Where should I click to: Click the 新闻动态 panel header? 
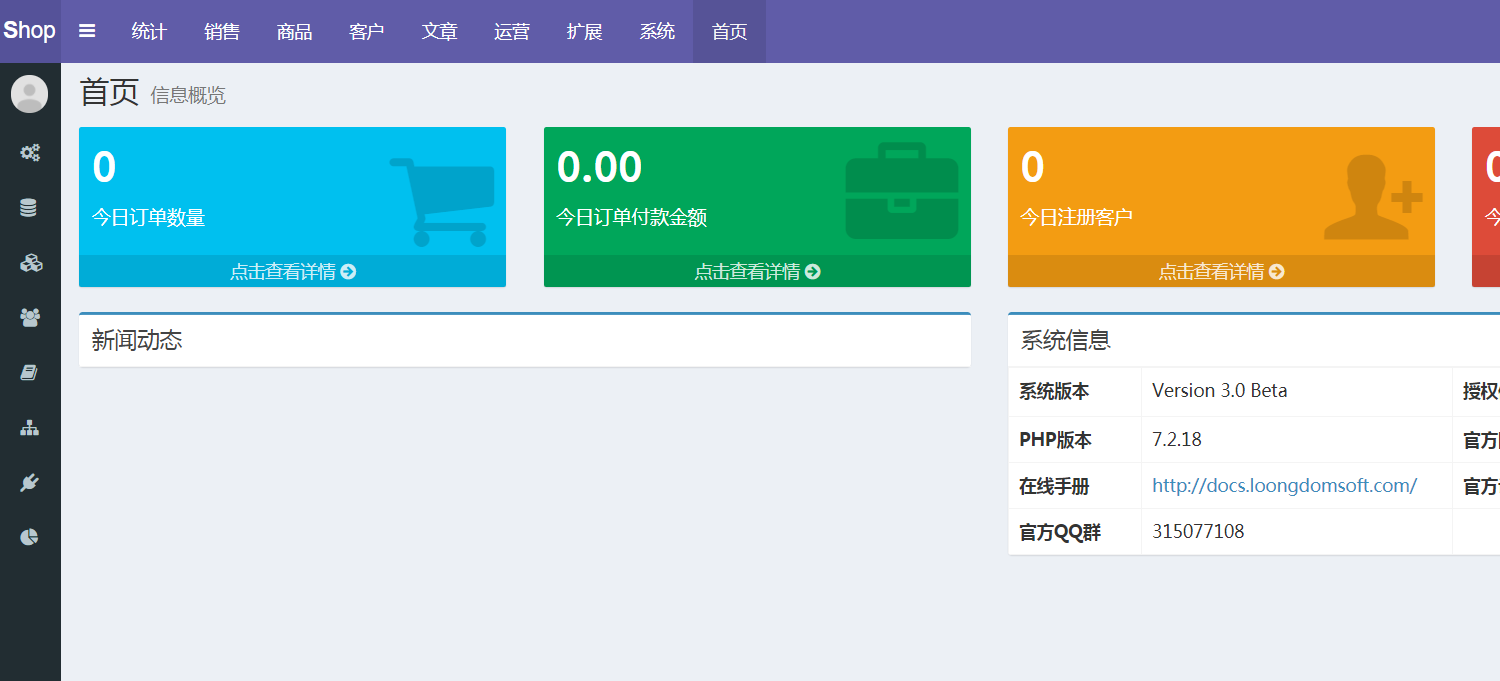[525, 341]
